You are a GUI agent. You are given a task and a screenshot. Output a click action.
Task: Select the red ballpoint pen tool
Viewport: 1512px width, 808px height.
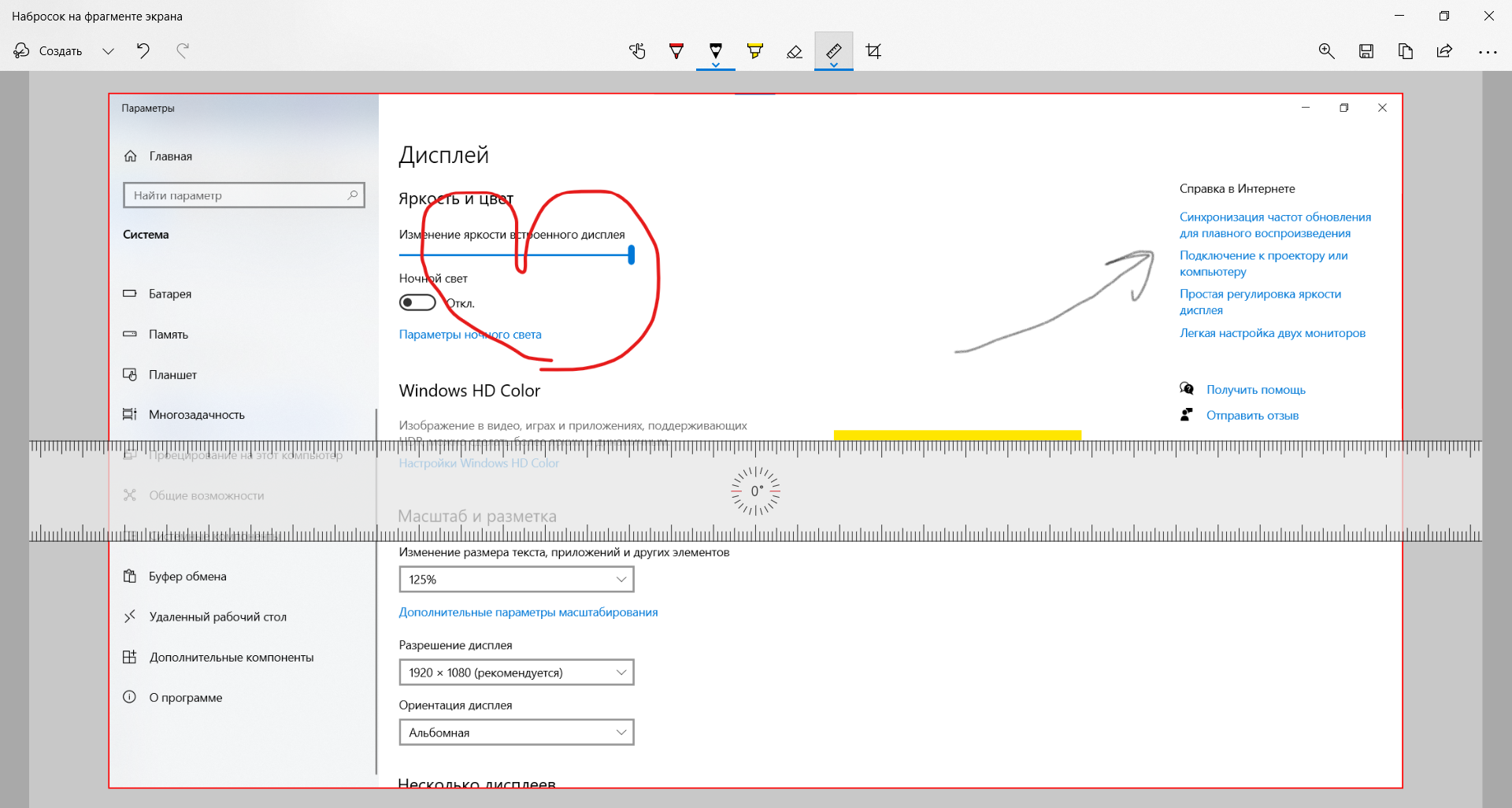(x=676, y=51)
